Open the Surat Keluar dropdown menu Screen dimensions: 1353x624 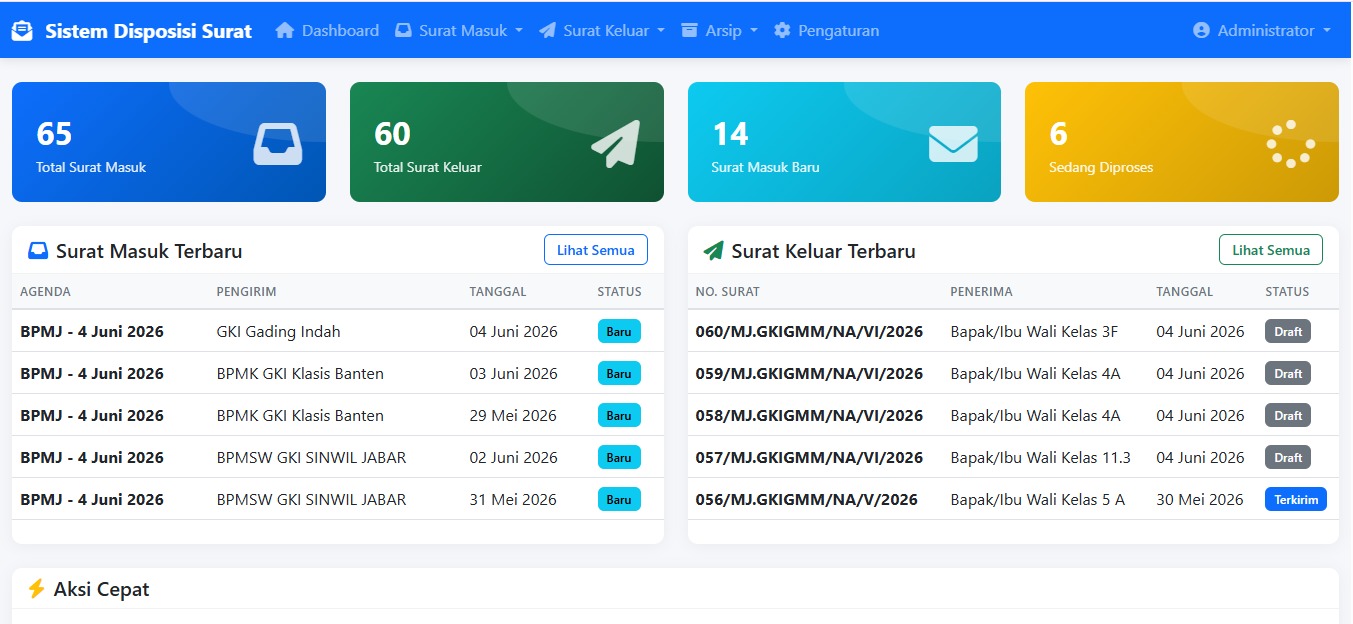[602, 31]
